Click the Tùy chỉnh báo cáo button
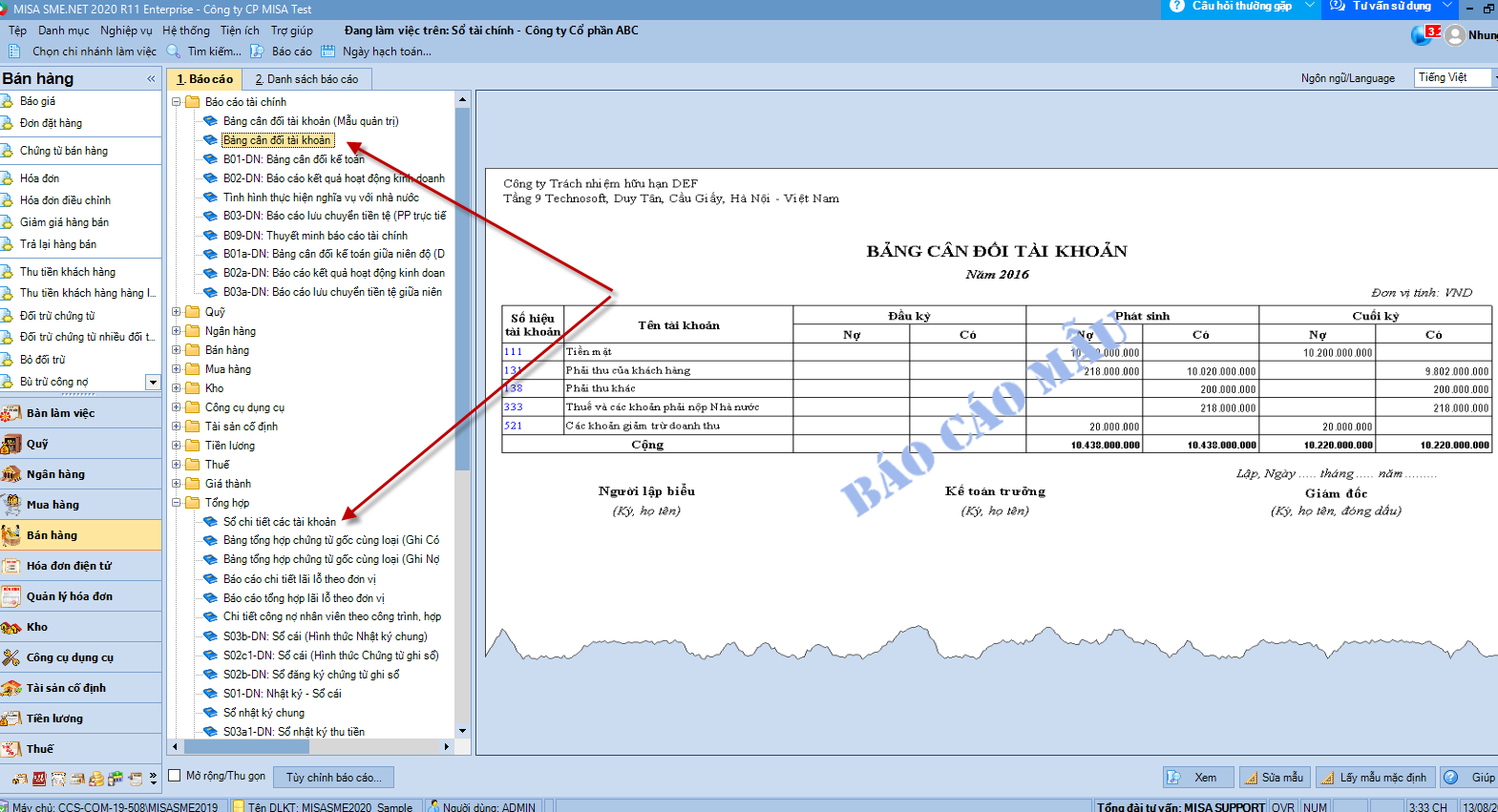Screen dimensions: 1498x812 (x=333, y=778)
